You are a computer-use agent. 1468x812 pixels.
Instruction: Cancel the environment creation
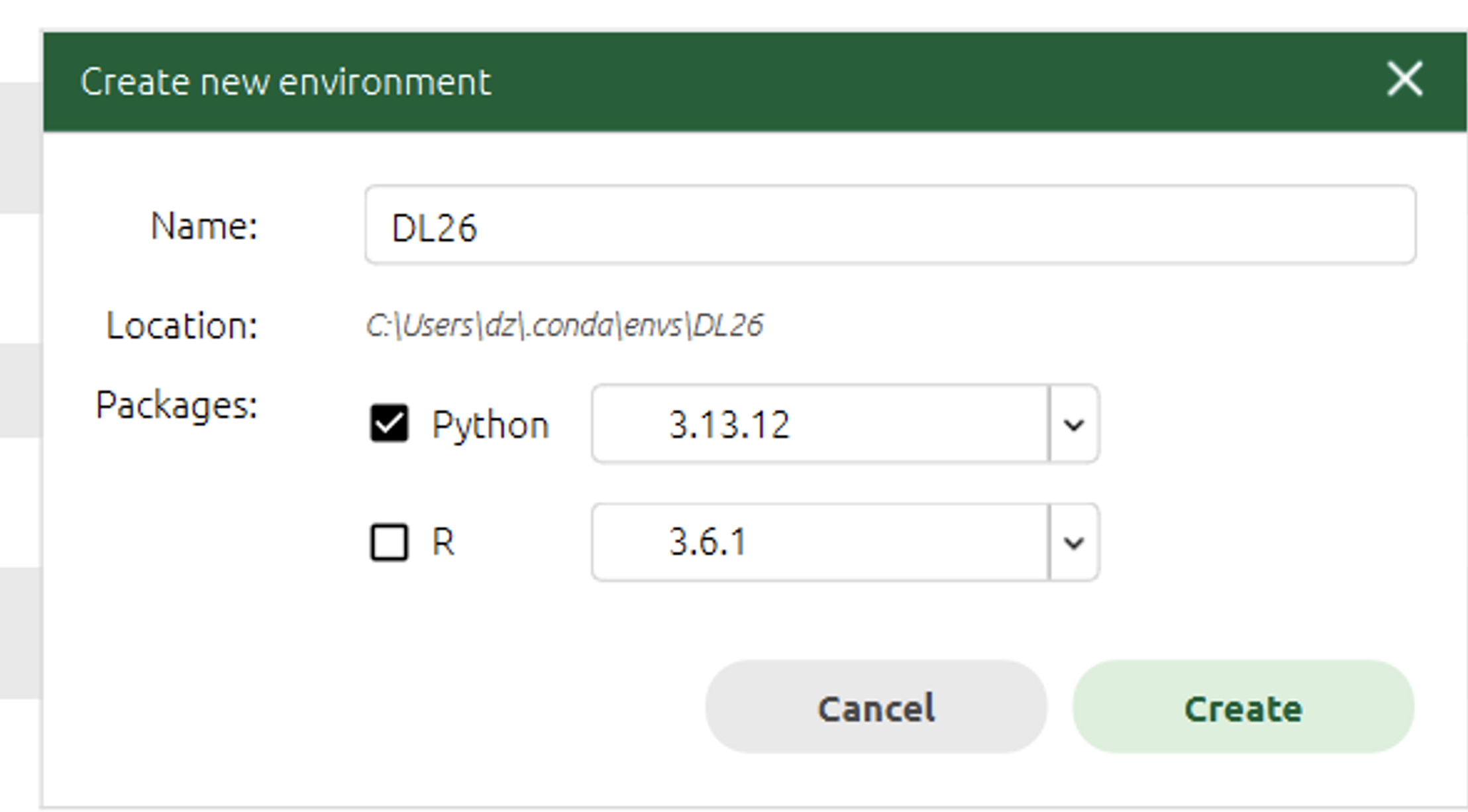point(876,707)
